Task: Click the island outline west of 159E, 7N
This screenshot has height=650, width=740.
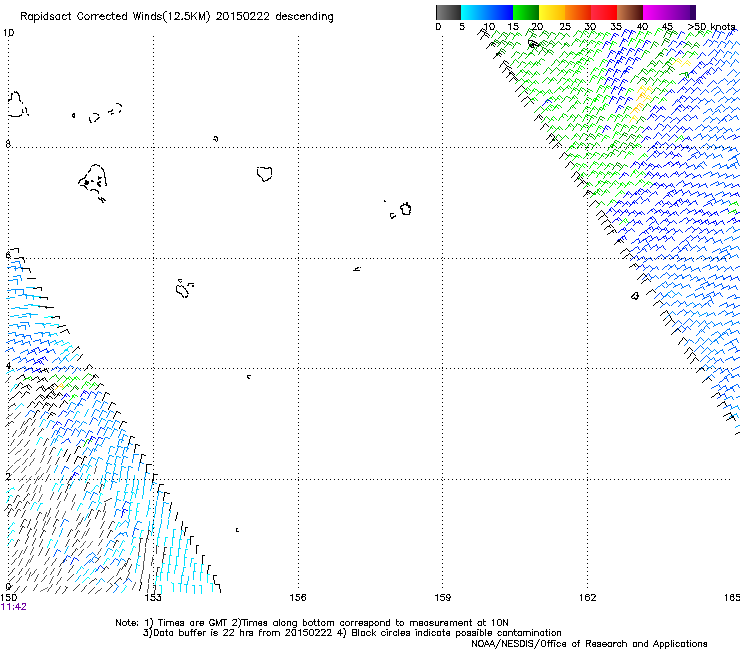Action: coord(405,209)
